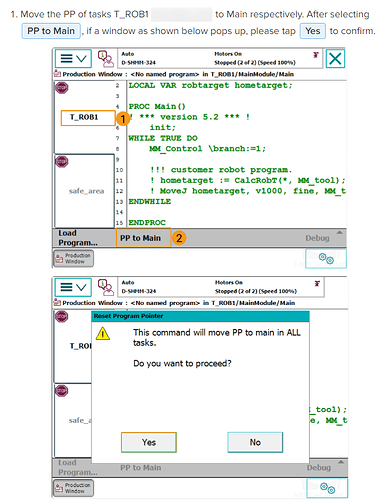Tap the dimmed Load Program... in the dialog screenshot
Image resolution: width=378 pixels, height=500 pixels.
coord(78,467)
